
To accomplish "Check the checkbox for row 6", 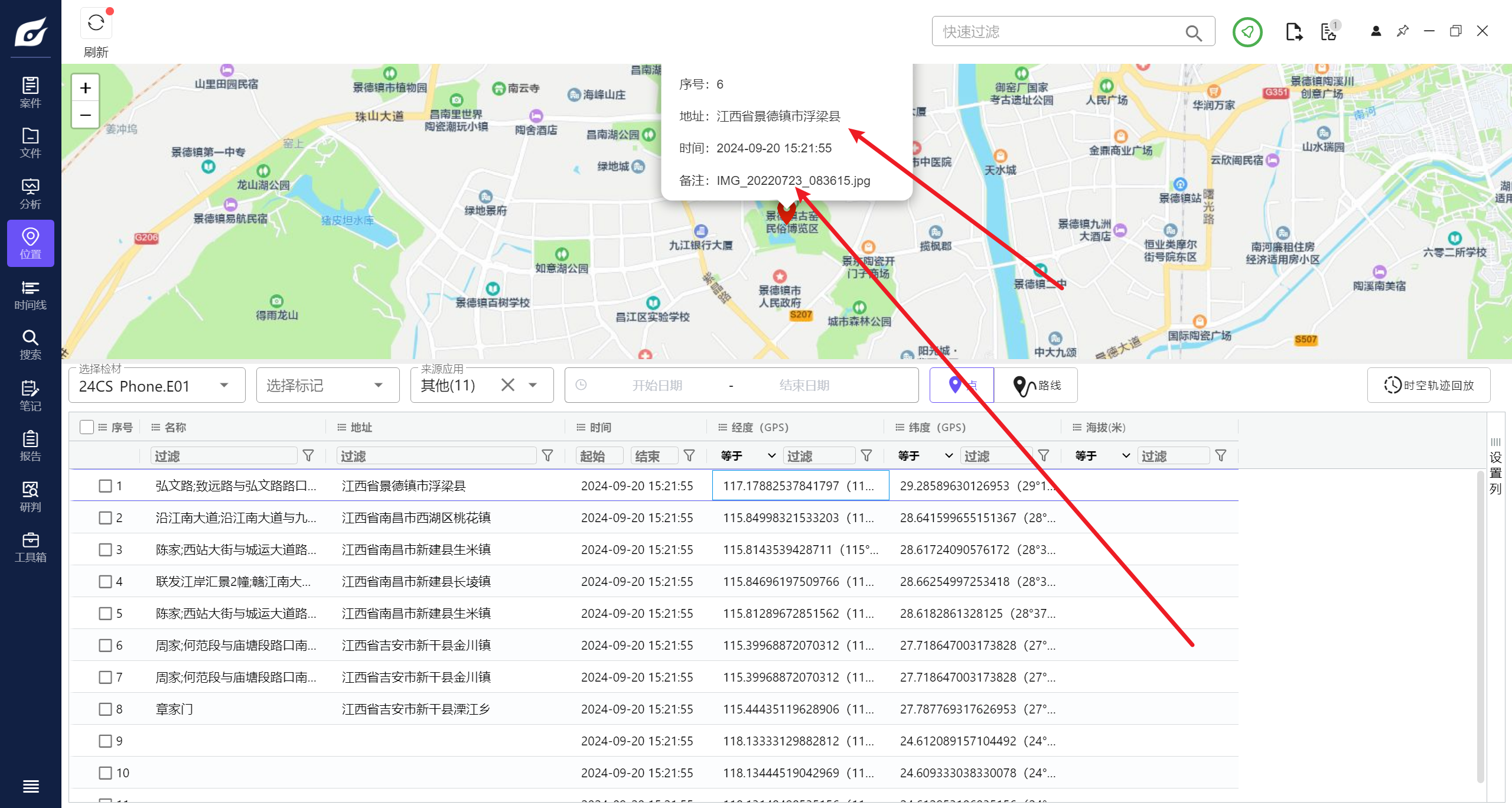I will tap(105, 645).
